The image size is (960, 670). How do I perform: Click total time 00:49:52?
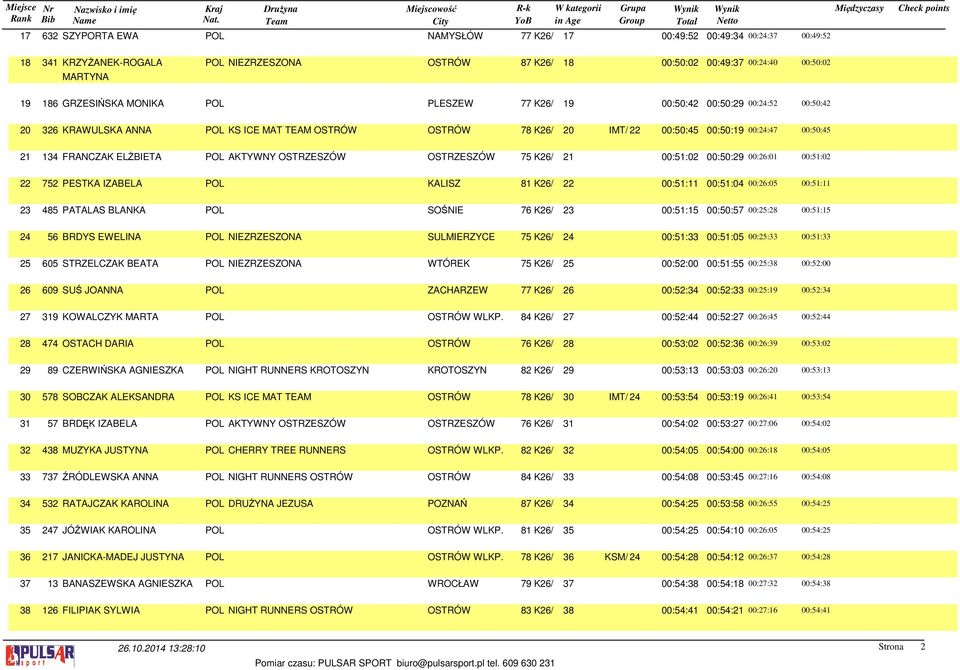(680, 36)
